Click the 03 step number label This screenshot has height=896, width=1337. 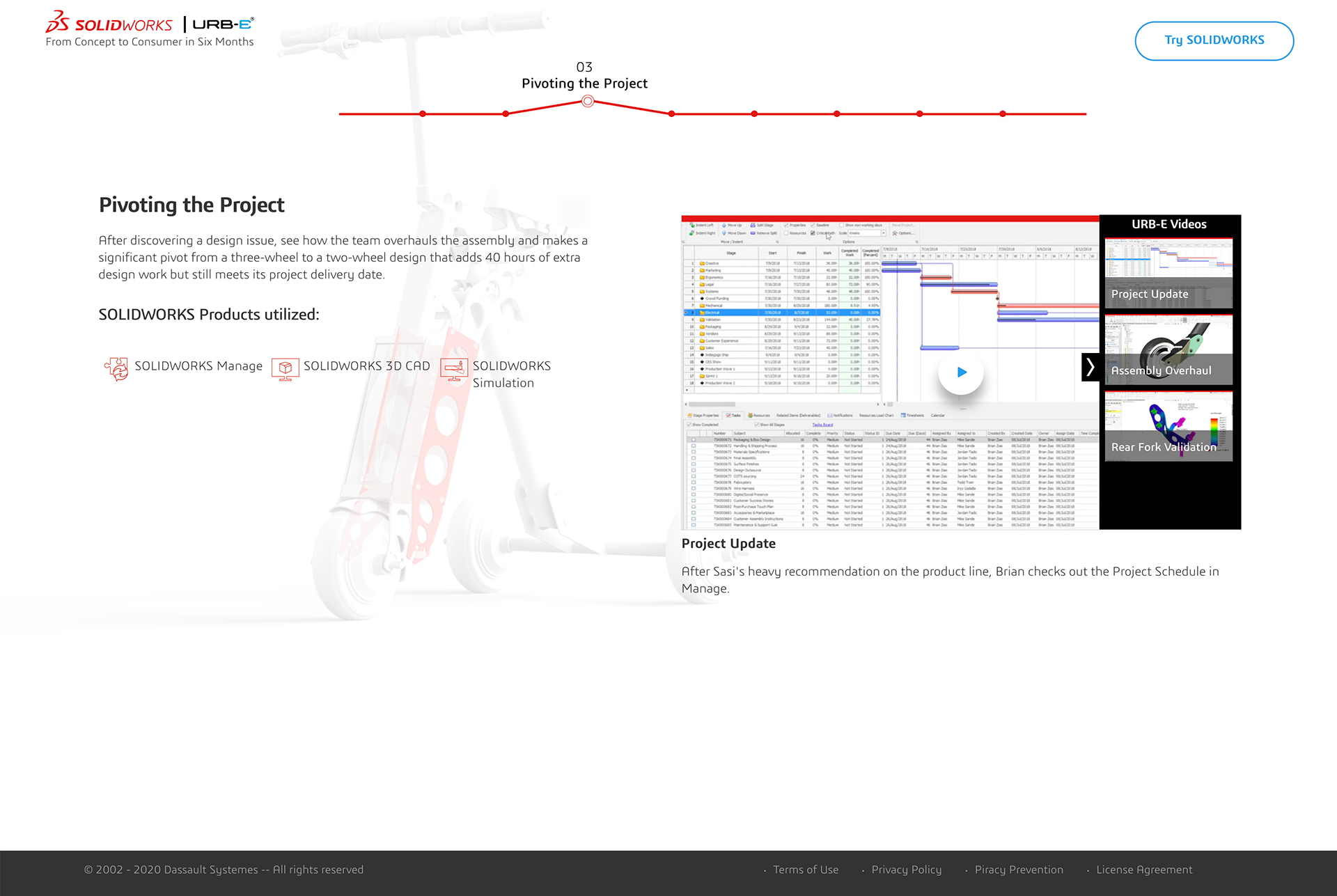click(x=584, y=67)
